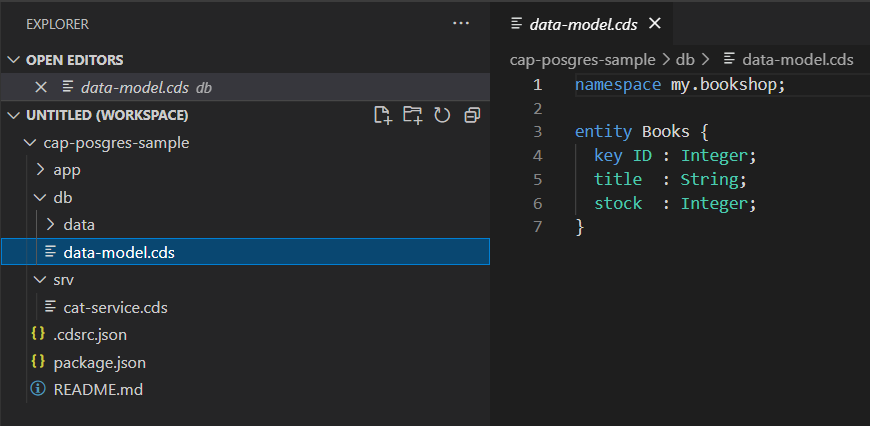The height and width of the screenshot is (426, 870).
Task: Collapse the Open Editors section
Action: pyautogui.click(x=14, y=60)
